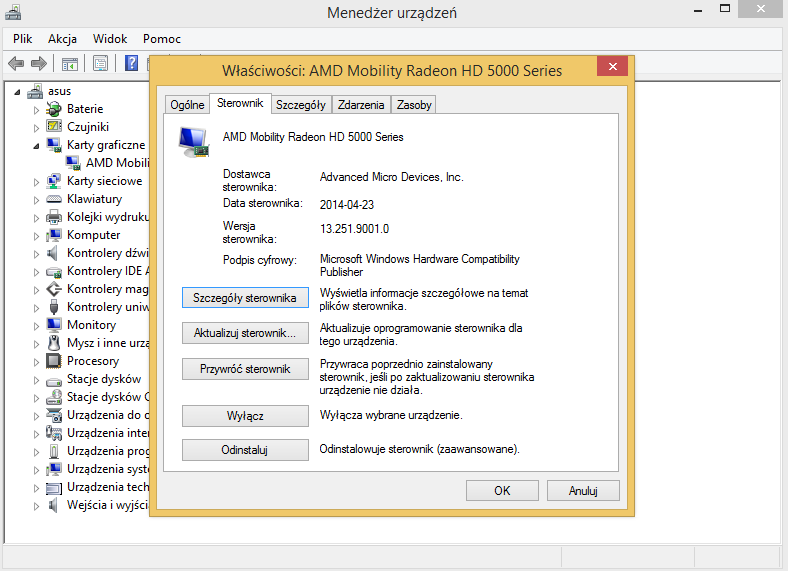788x571 pixels.
Task: Click the blue Help question mark icon
Action: tap(131, 63)
